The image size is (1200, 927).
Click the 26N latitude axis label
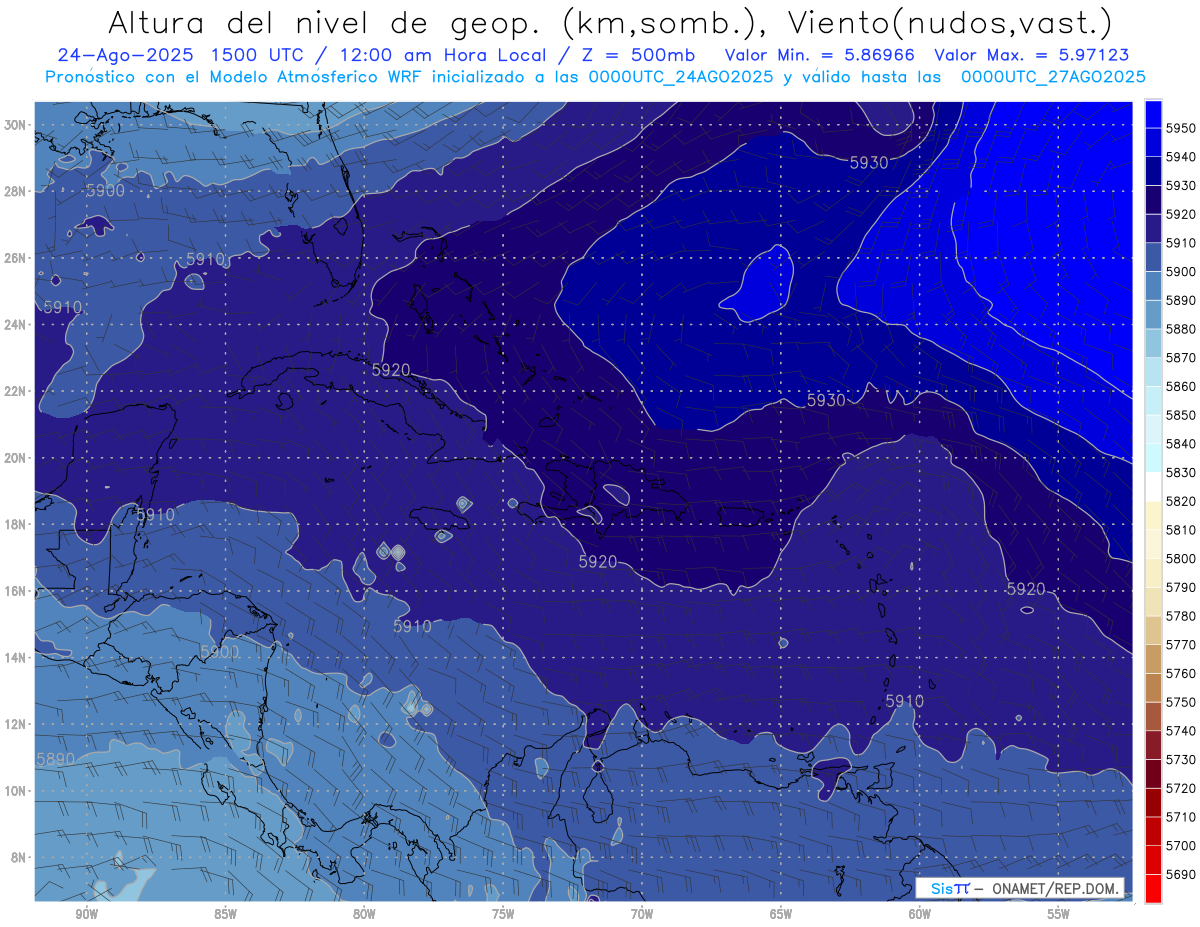click(15, 258)
